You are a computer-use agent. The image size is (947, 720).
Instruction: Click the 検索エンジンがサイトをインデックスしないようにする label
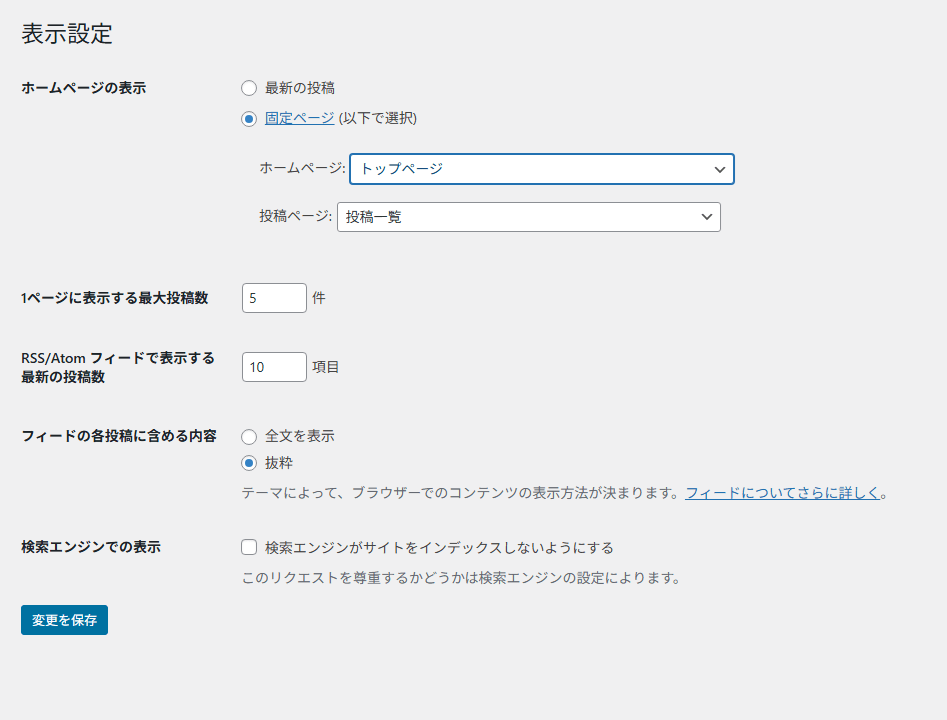tap(439, 548)
